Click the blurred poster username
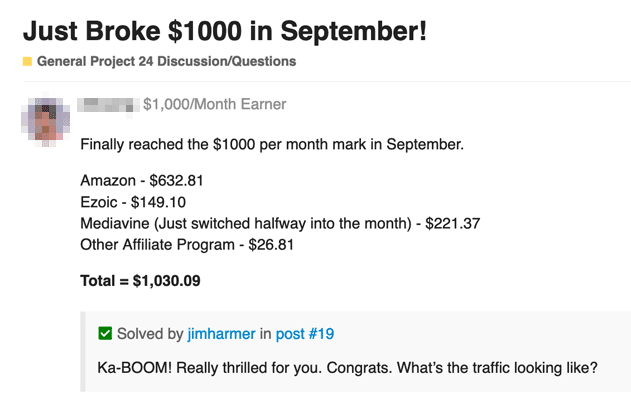 108,103
